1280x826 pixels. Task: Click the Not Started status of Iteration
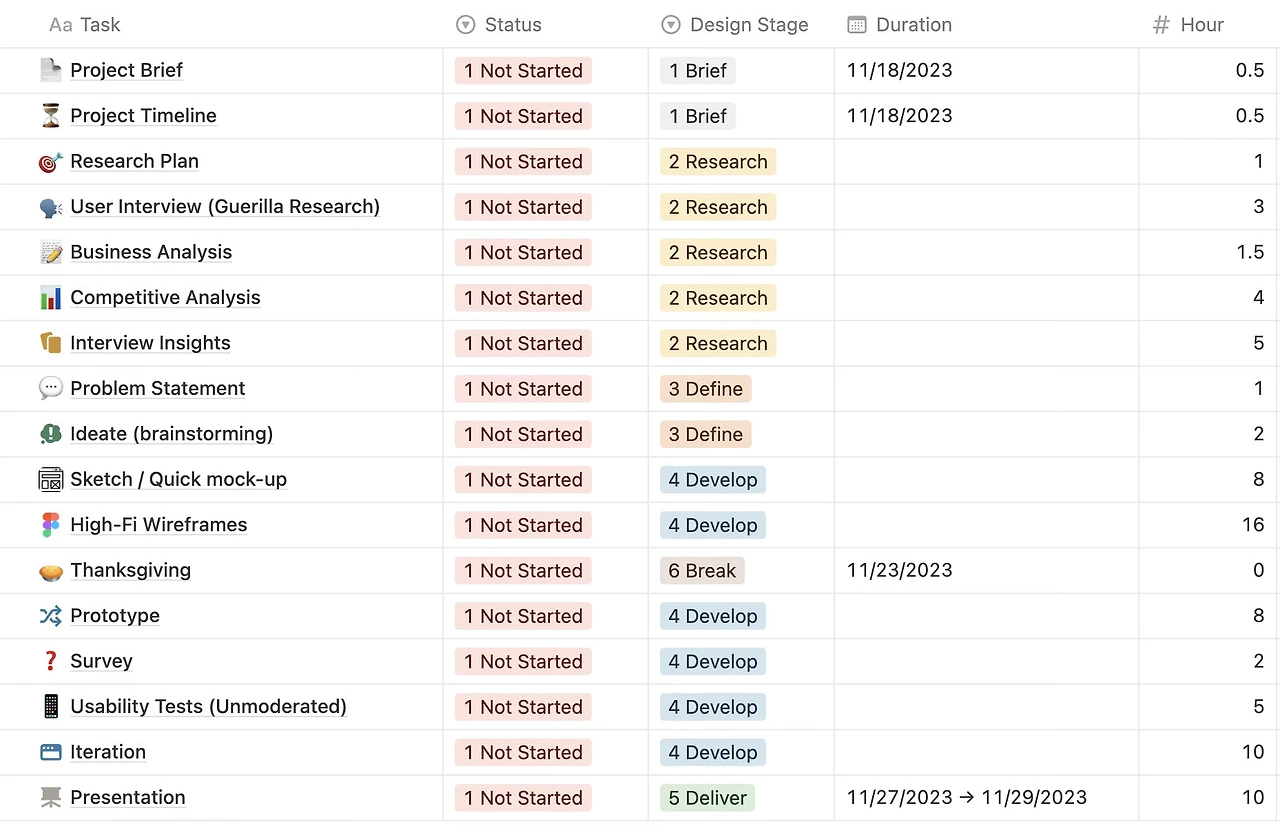(523, 752)
